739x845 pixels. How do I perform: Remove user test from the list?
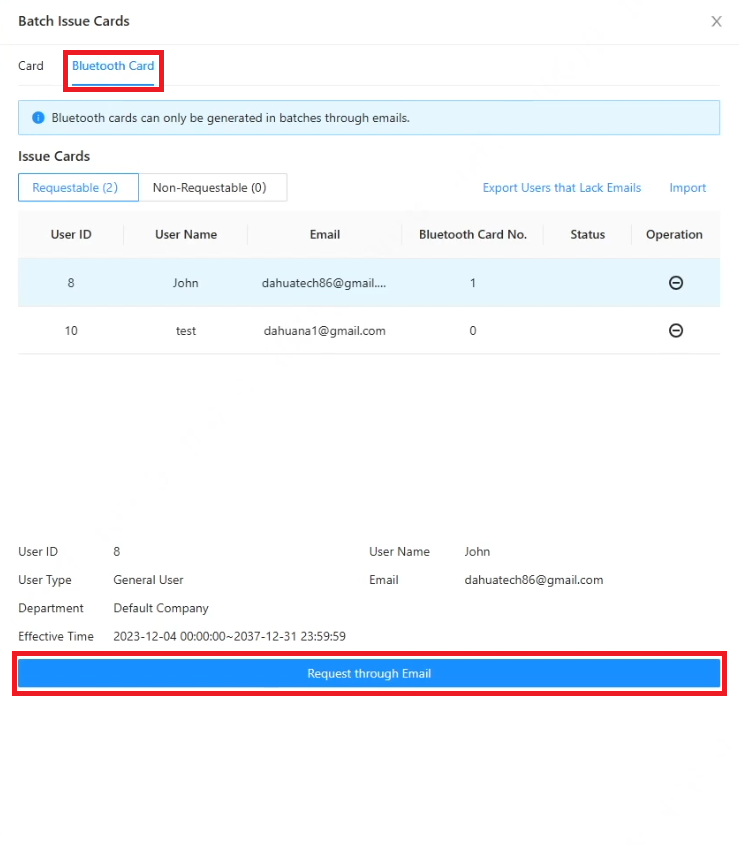pyautogui.click(x=675, y=330)
